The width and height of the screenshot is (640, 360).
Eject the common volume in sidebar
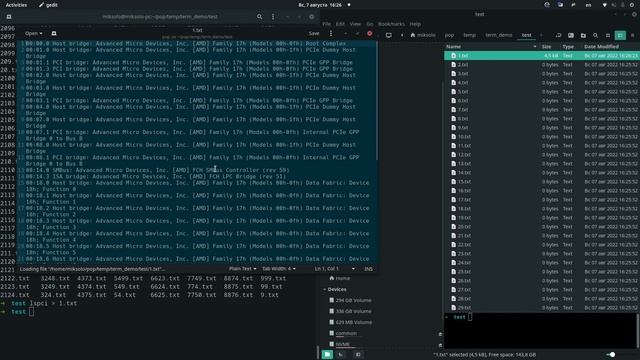pyautogui.click(x=440, y=334)
